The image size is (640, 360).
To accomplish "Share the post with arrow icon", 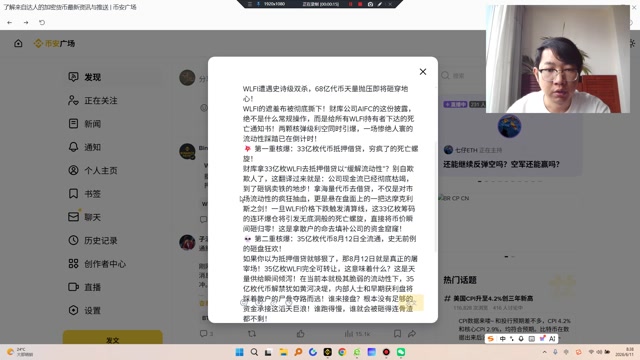I will pyautogui.click(x=412, y=333).
